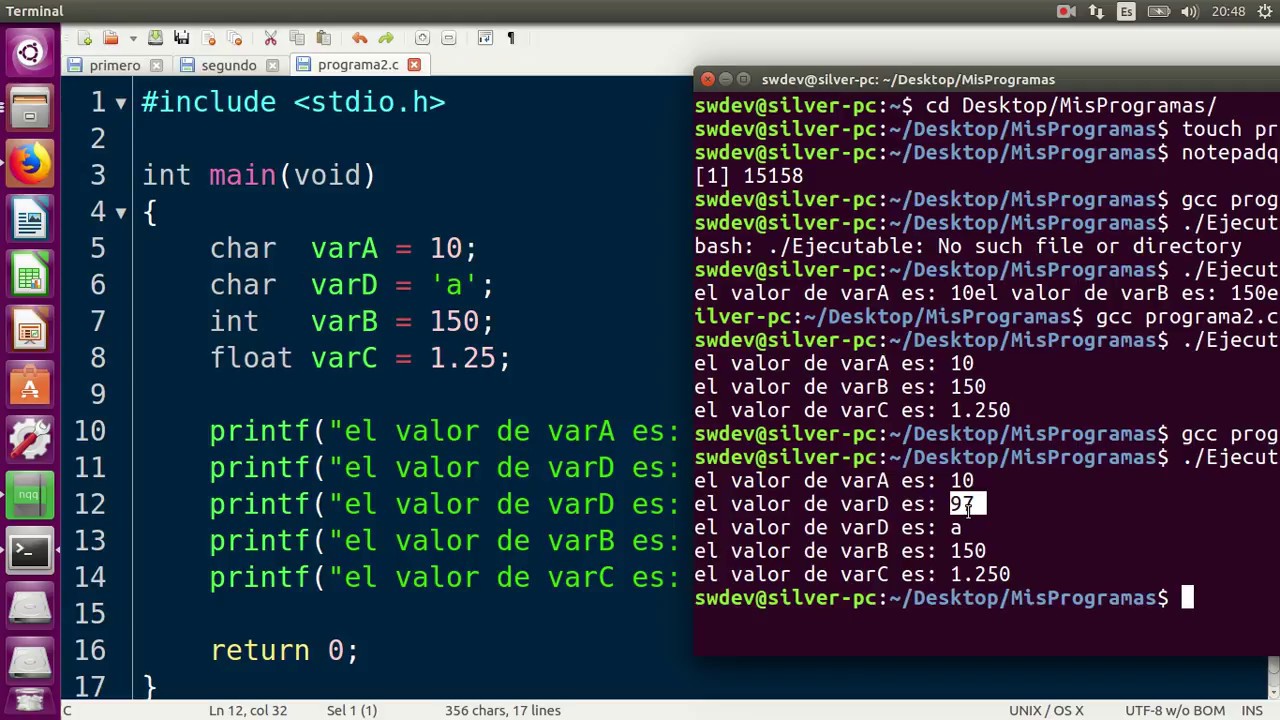Viewport: 1280px width, 720px height.
Task: Zoom out with the toolbar icon
Action: [448, 38]
